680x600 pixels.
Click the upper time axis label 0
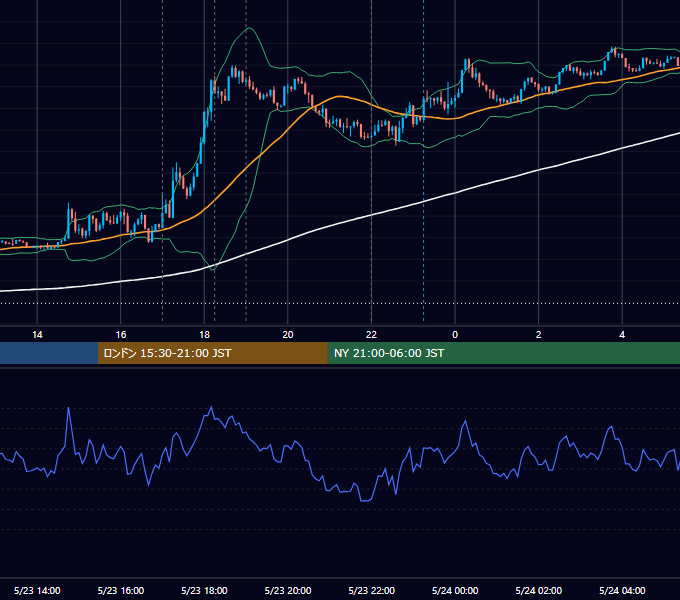coord(455,335)
